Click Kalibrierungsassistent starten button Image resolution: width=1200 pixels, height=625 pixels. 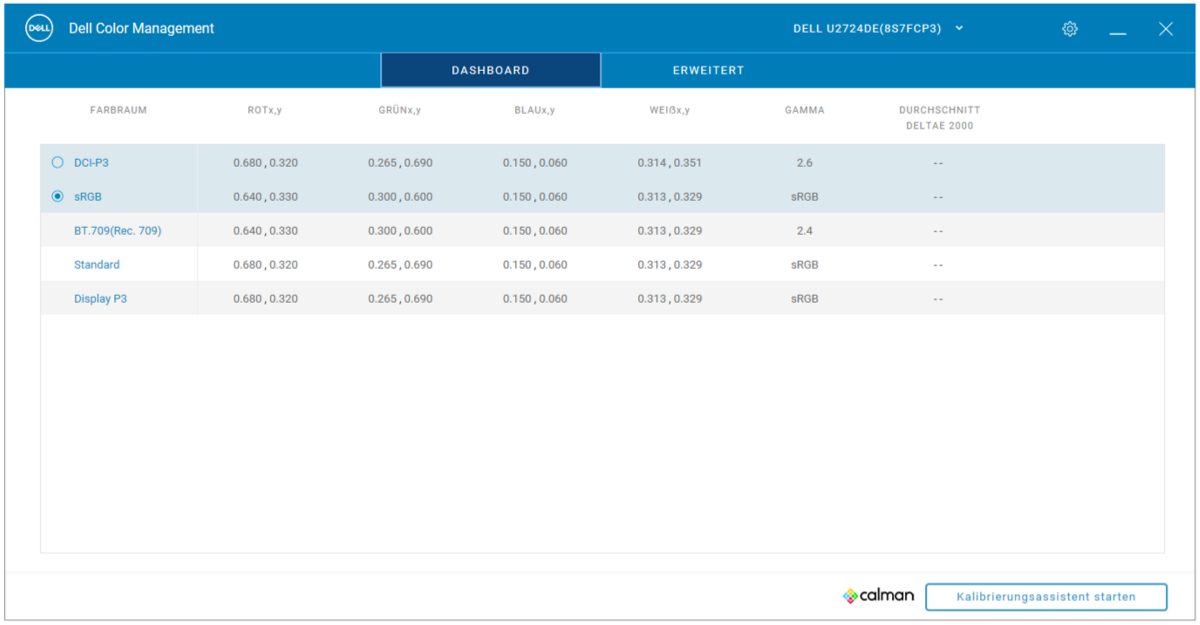1045,597
